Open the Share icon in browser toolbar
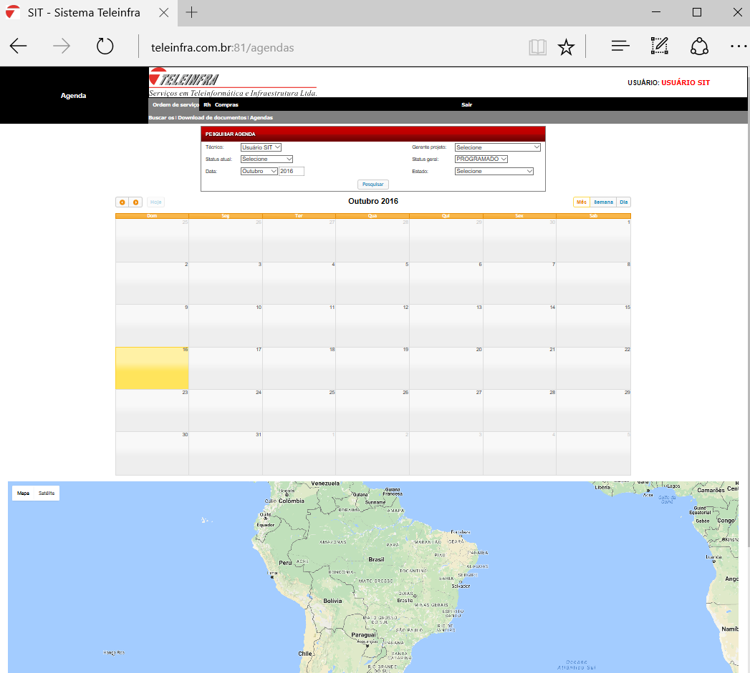 (699, 46)
